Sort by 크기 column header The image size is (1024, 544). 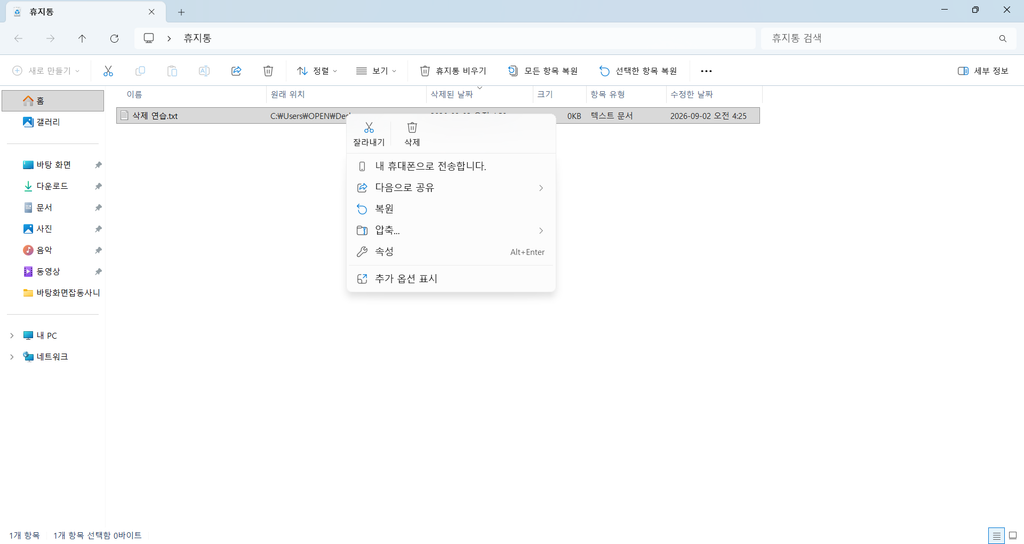[560, 95]
